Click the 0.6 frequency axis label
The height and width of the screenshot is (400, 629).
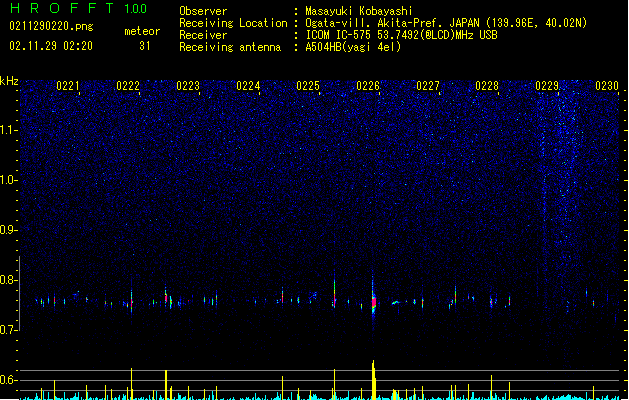point(9,380)
